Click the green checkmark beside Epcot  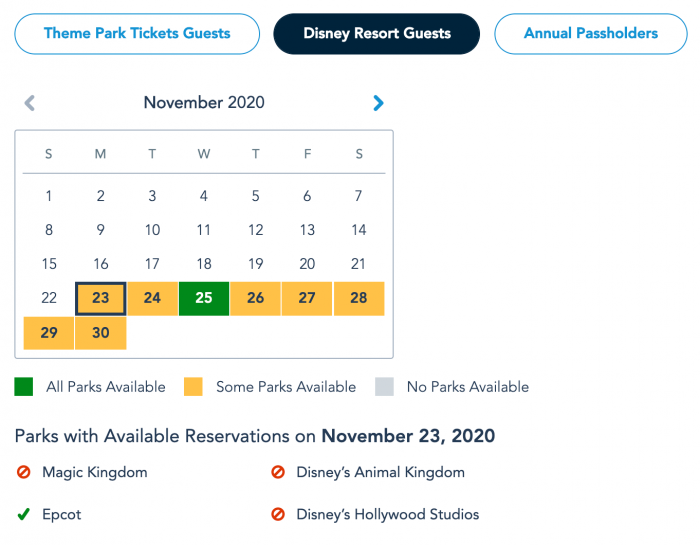[x=24, y=514]
